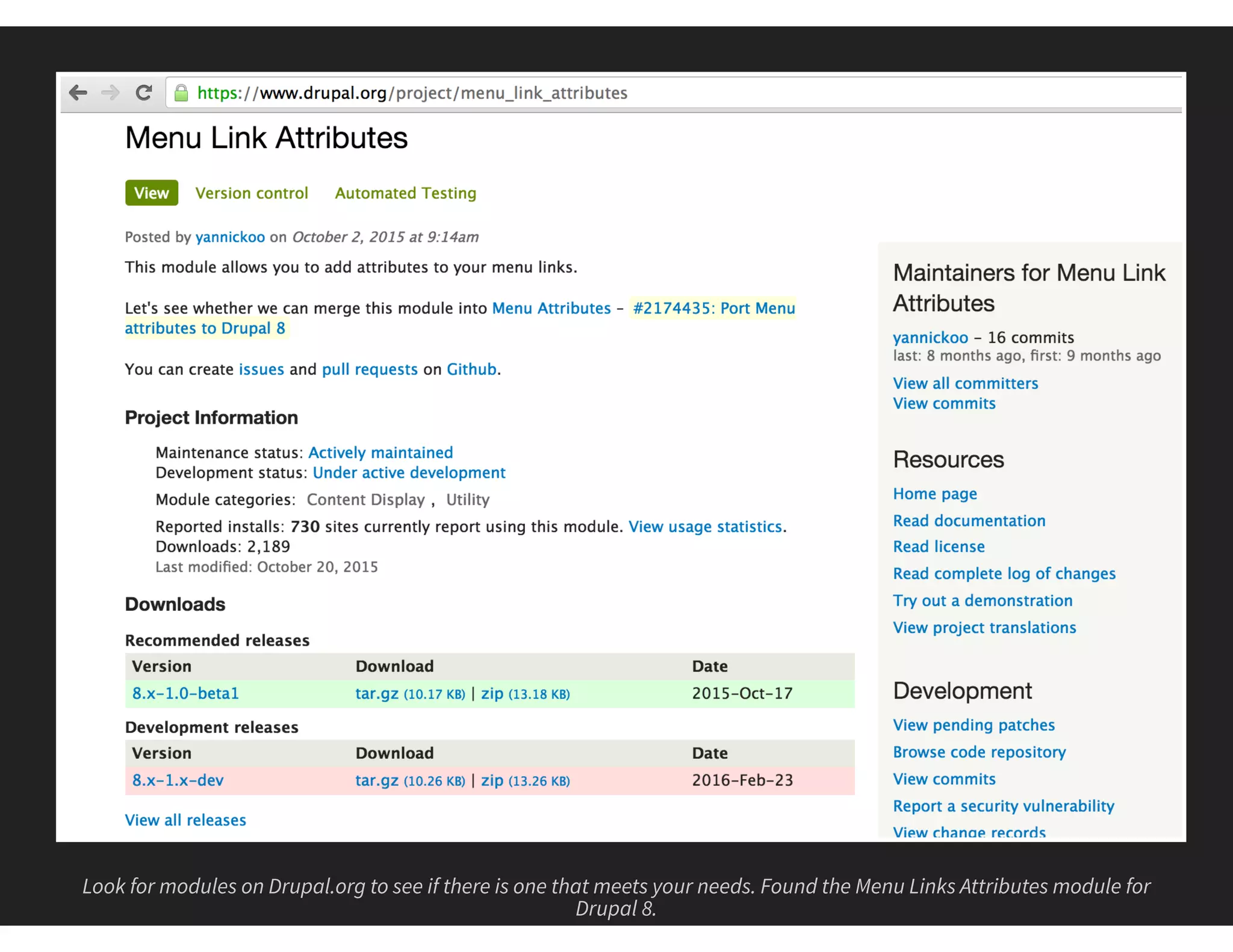Download zip (13.18 KB) for beta1
The width and height of the screenshot is (1233, 952).
525,694
